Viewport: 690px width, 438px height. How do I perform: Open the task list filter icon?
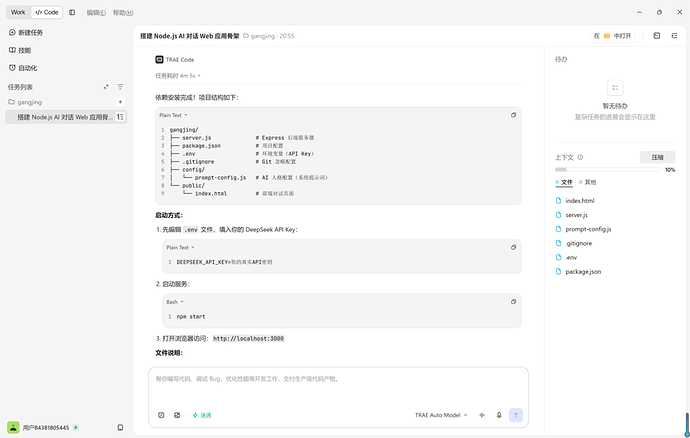coord(120,87)
